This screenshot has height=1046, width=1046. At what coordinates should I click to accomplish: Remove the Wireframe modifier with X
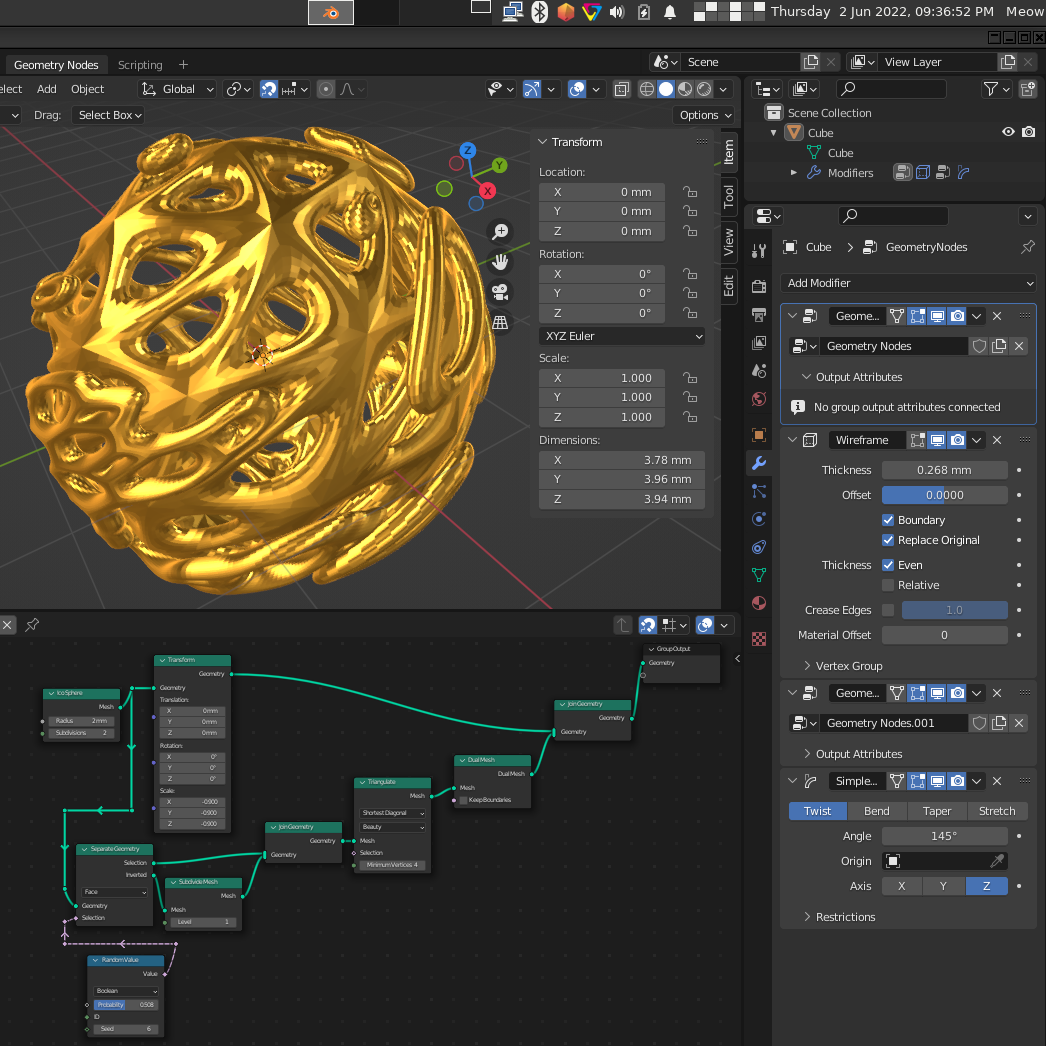point(997,440)
